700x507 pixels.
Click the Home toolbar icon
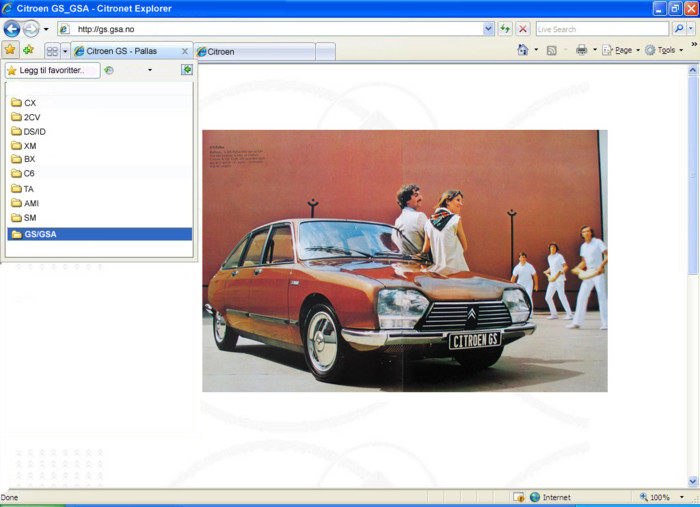click(523, 50)
